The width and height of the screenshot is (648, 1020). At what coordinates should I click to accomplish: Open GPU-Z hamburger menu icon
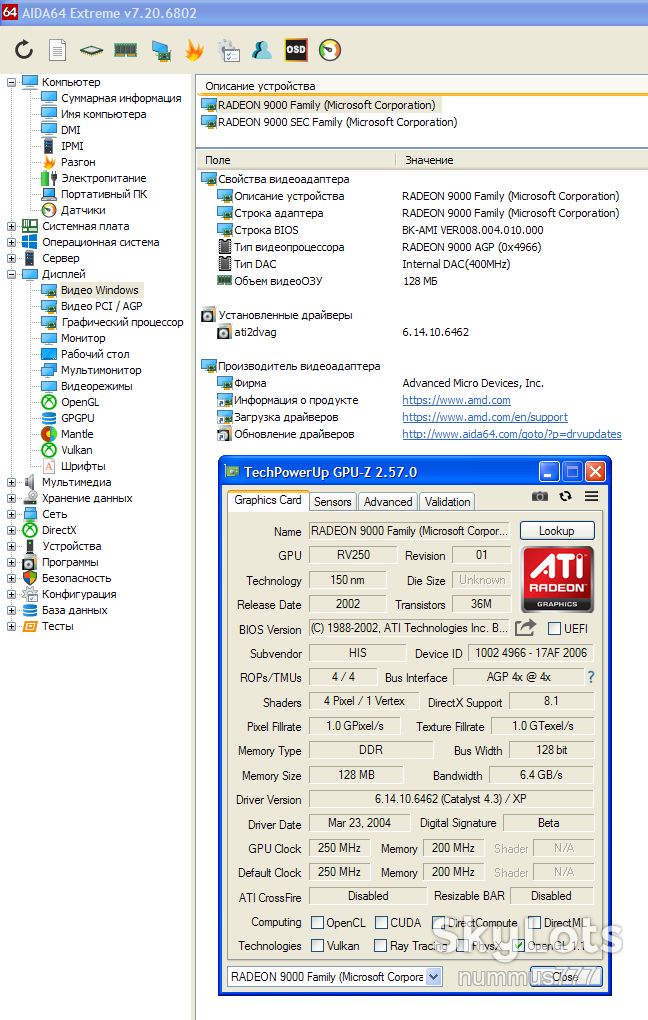pos(591,496)
